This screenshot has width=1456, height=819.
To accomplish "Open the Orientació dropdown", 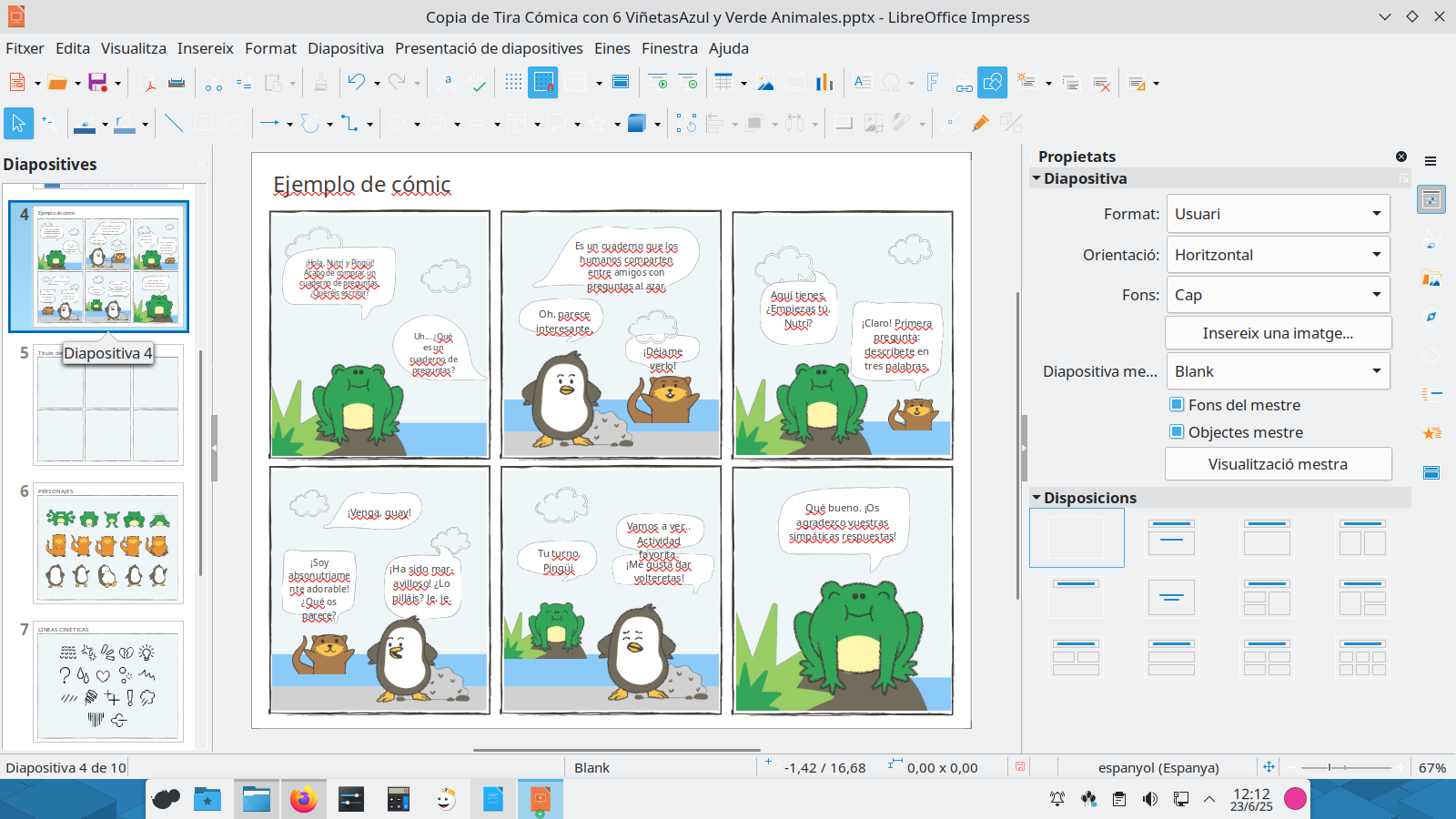I will tap(1278, 255).
